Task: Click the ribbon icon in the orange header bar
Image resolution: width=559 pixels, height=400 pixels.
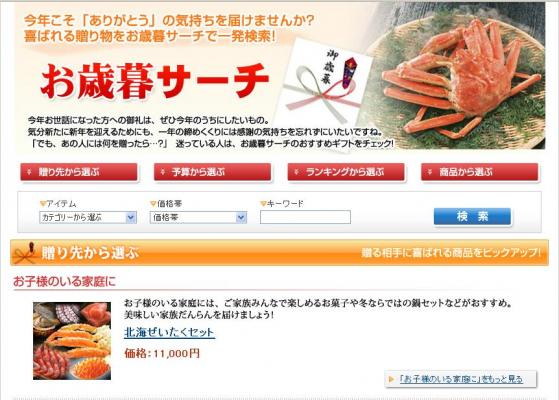Action: point(25,252)
